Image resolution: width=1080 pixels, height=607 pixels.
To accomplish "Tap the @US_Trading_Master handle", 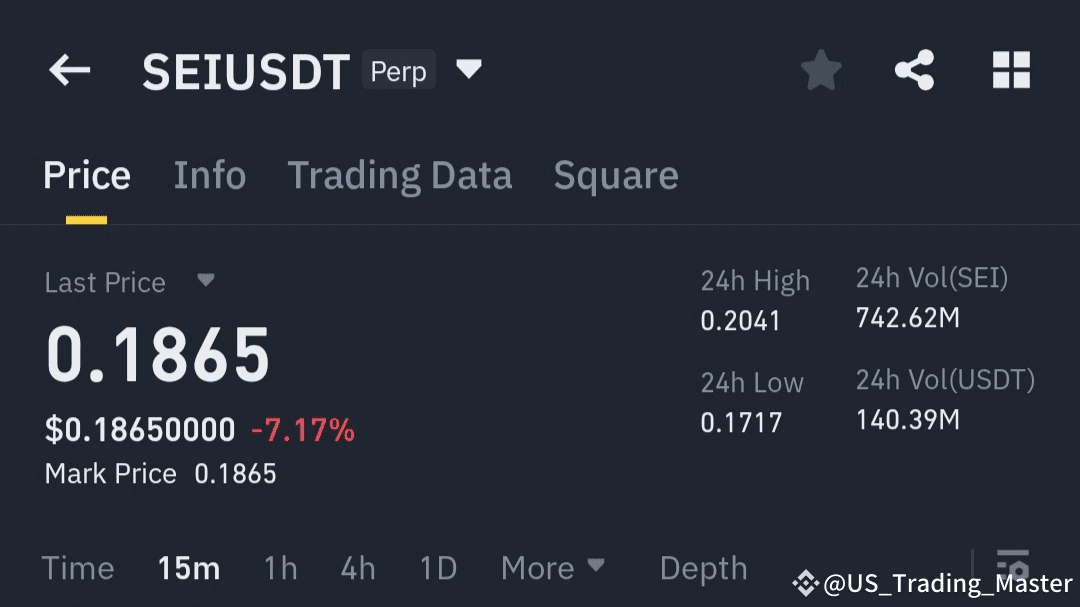I will 944,582.
